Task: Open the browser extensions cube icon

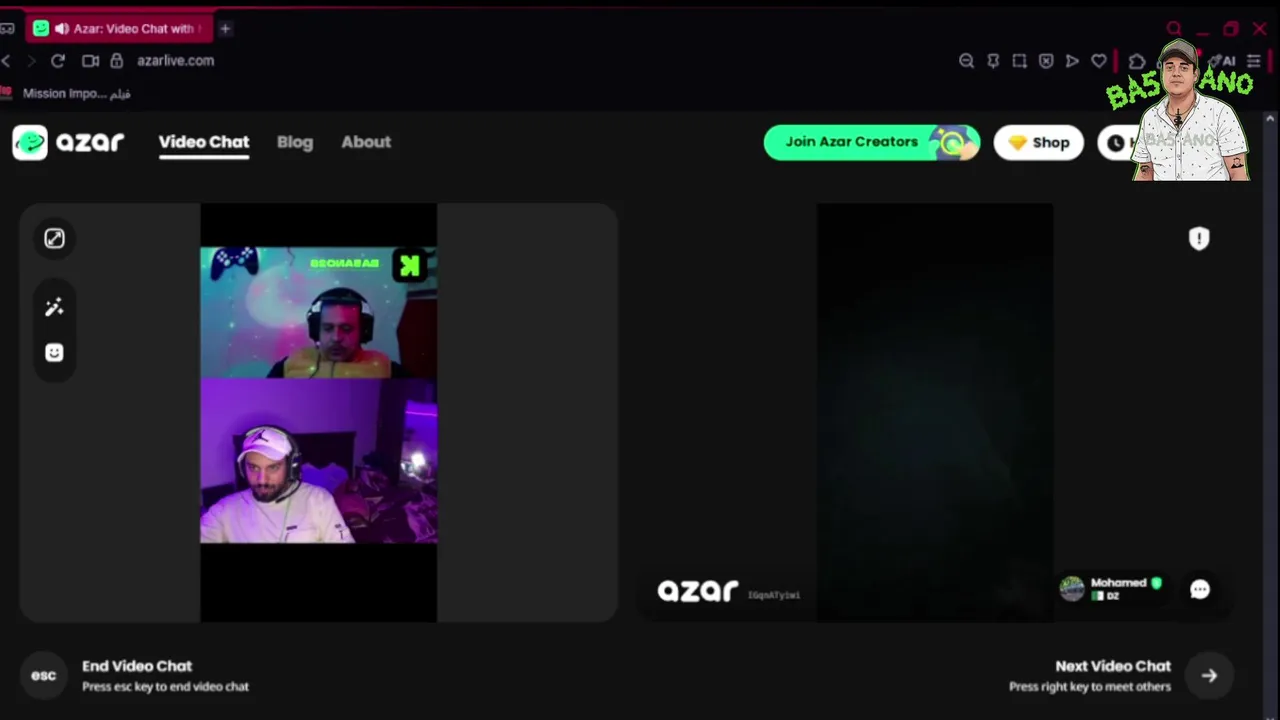Action: pyautogui.click(x=1137, y=61)
